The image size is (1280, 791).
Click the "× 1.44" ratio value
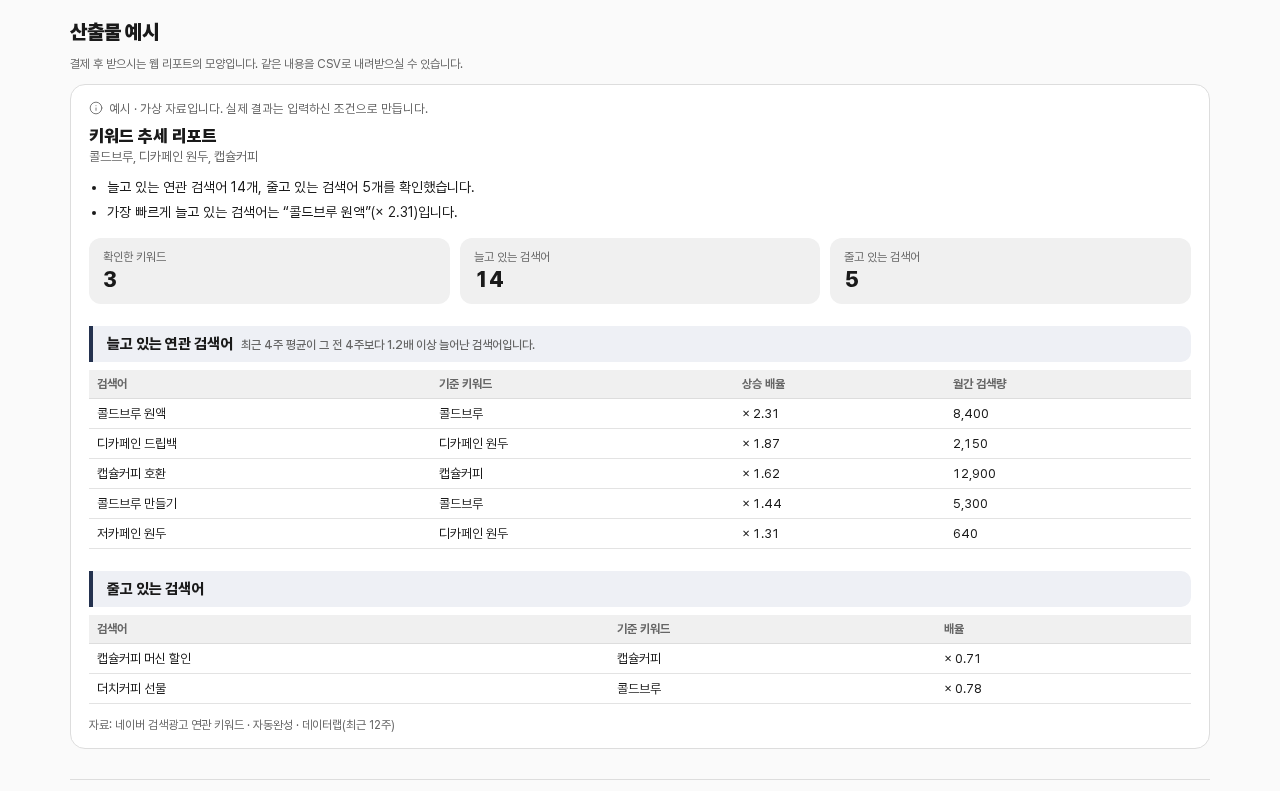(762, 504)
